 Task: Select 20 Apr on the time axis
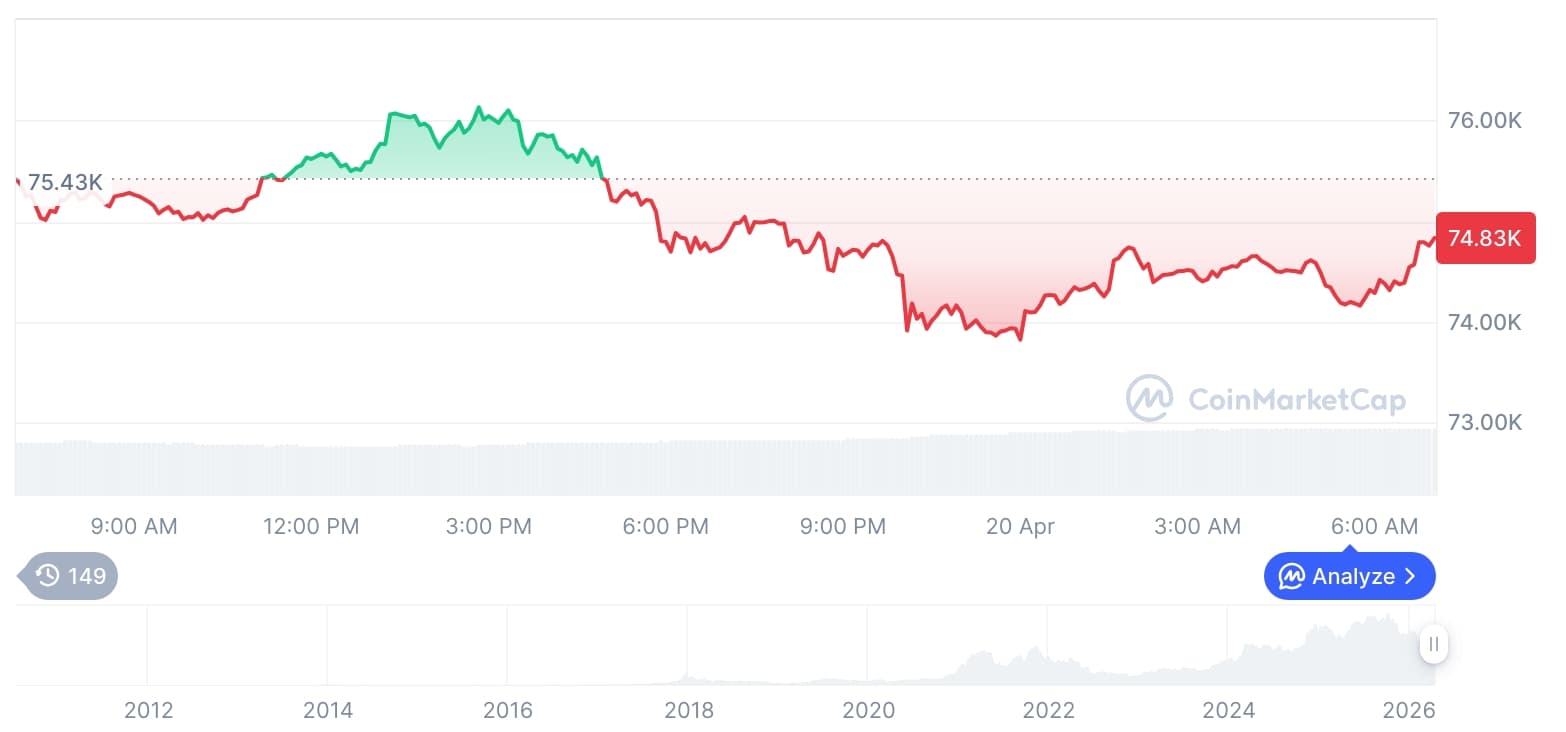click(1020, 525)
